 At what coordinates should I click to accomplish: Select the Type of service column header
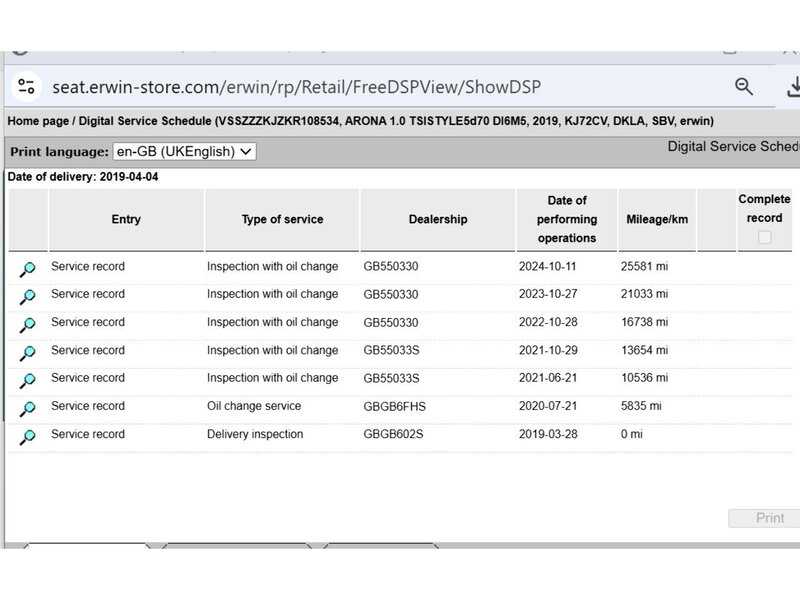282,219
